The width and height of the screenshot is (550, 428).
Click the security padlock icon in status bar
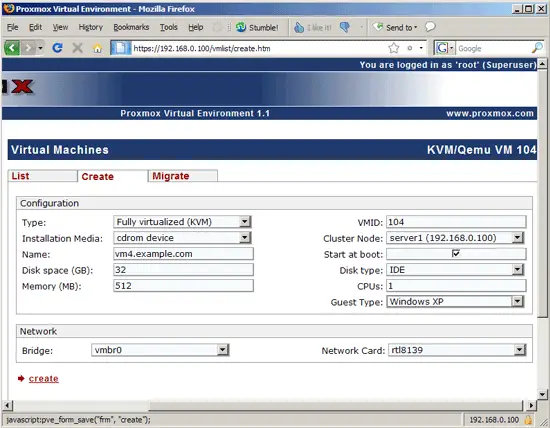click(x=528, y=419)
